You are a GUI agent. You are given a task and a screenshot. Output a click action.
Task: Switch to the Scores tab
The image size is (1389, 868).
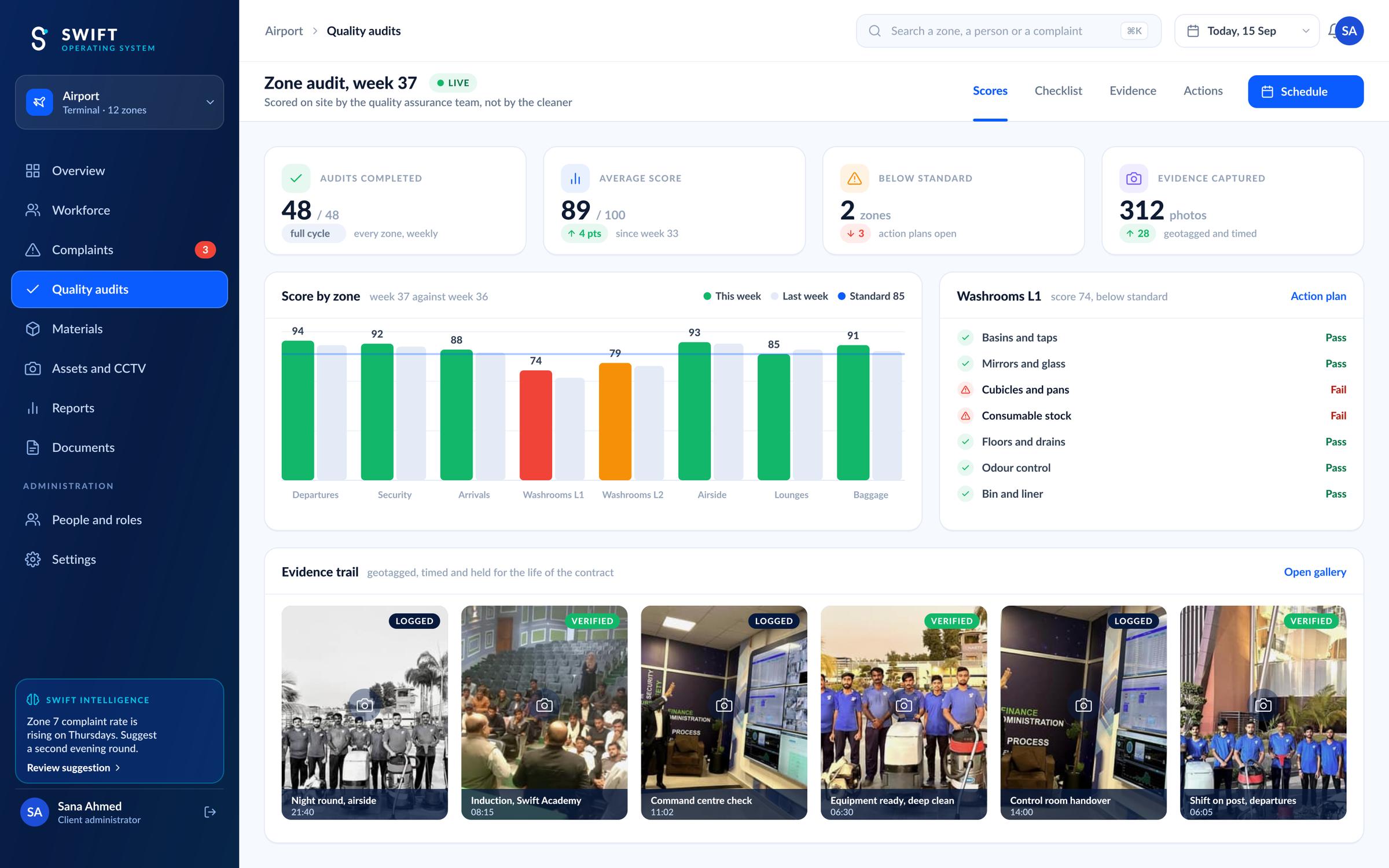pyautogui.click(x=990, y=91)
